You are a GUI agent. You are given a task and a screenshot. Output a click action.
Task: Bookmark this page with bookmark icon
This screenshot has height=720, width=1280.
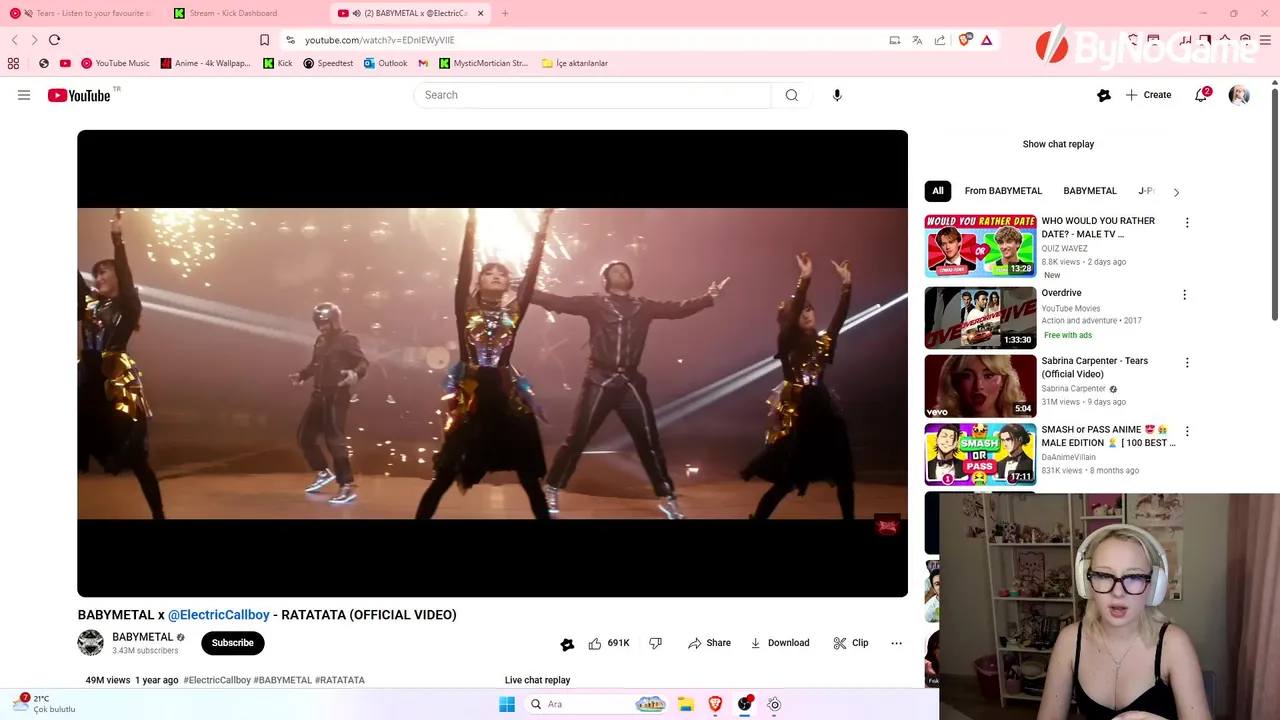click(264, 40)
